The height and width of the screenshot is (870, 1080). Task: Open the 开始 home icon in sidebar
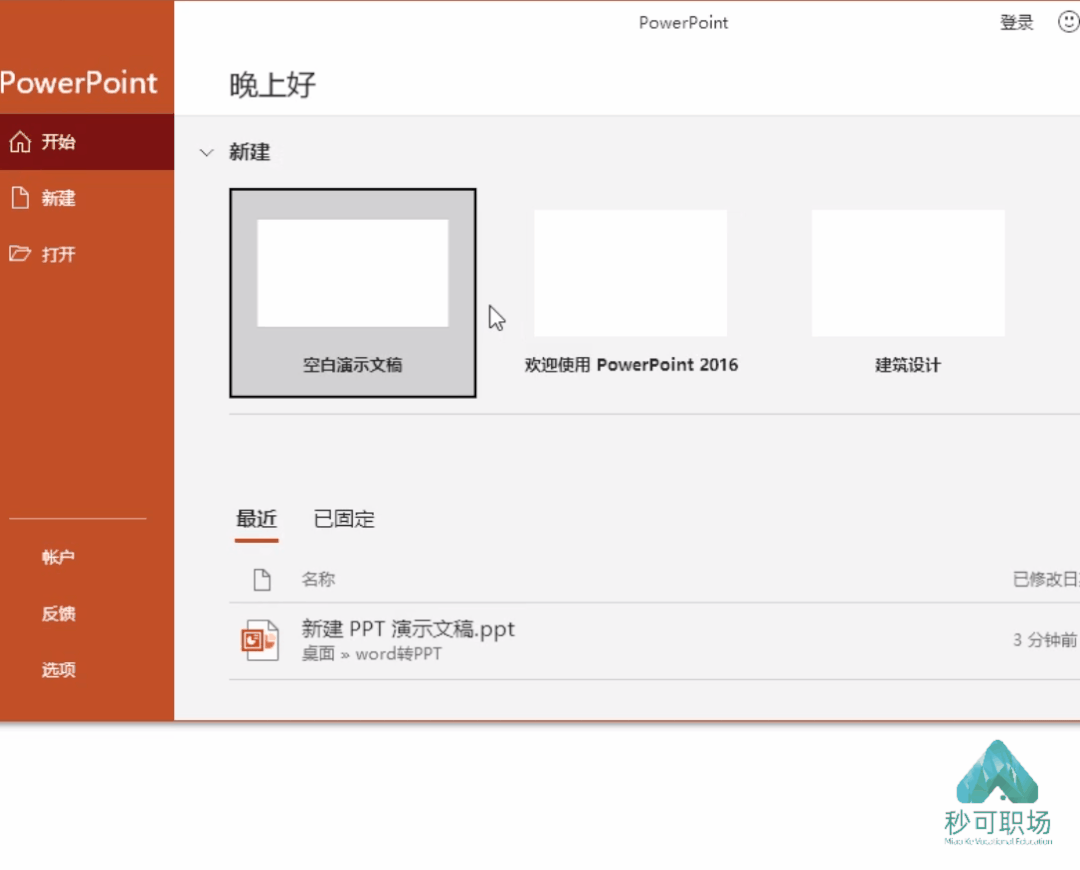(20, 142)
